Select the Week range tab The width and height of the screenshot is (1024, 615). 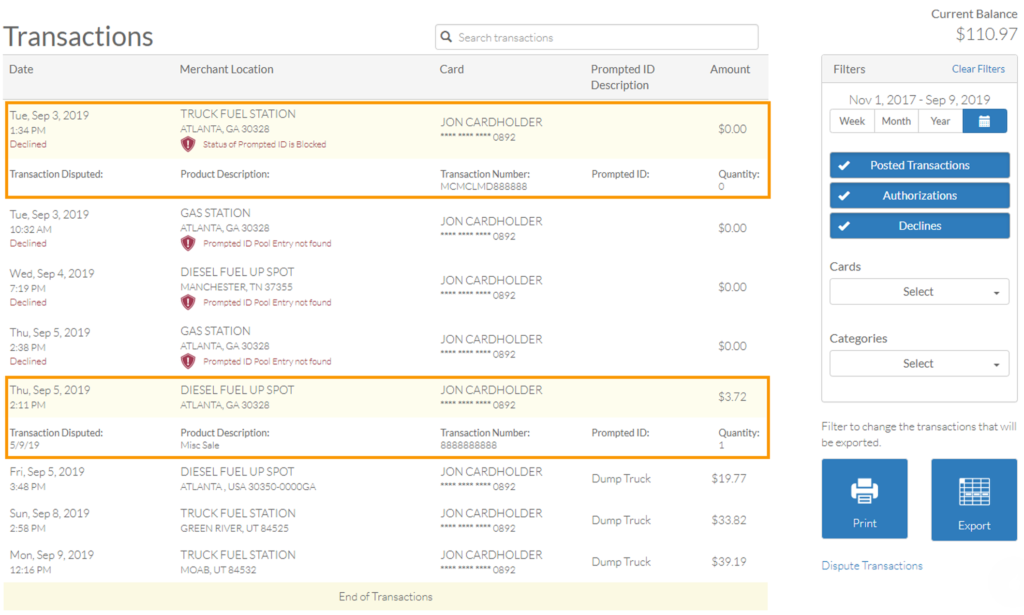tap(852, 121)
